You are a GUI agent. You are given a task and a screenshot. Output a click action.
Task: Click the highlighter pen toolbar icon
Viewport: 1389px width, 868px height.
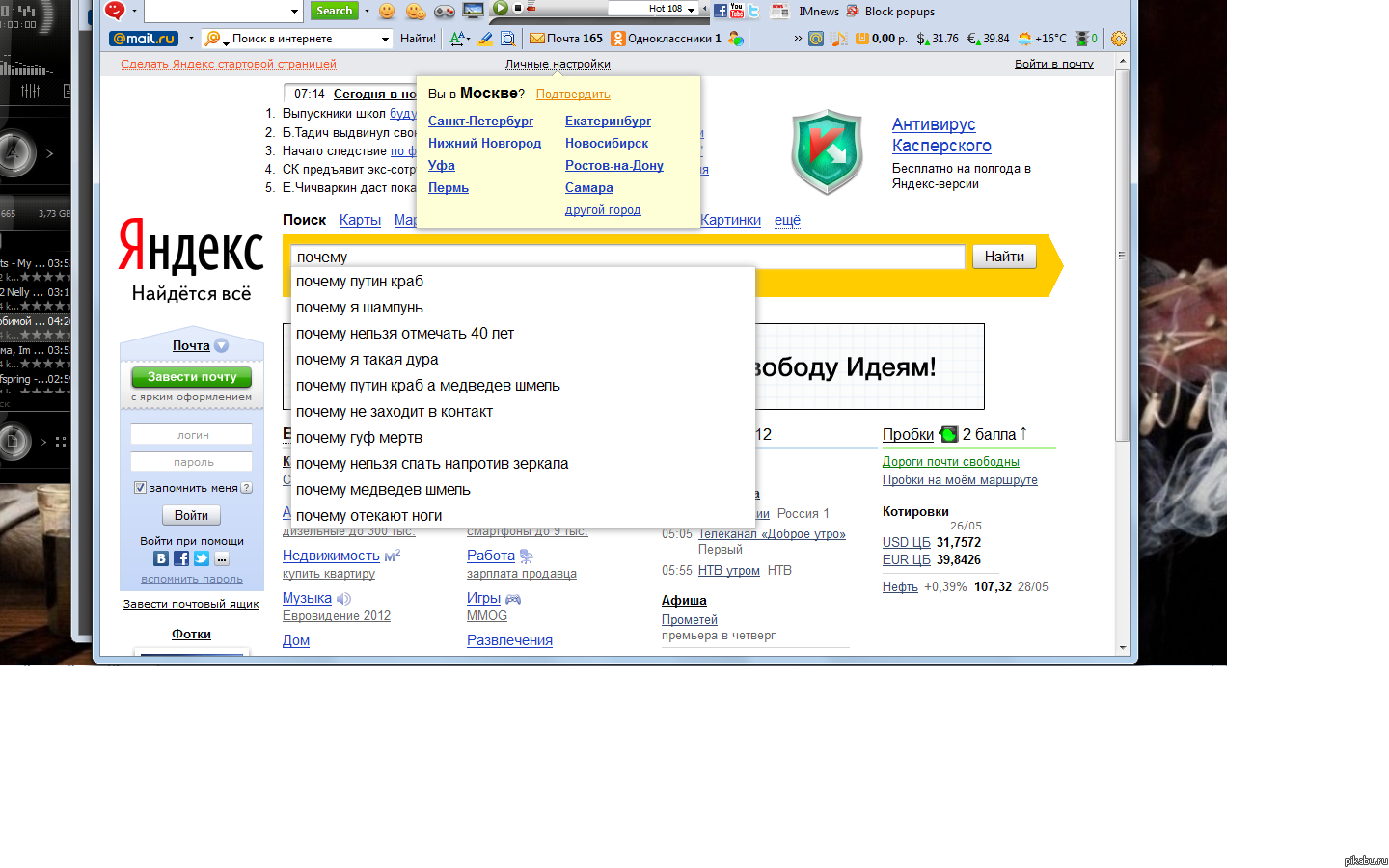point(485,39)
